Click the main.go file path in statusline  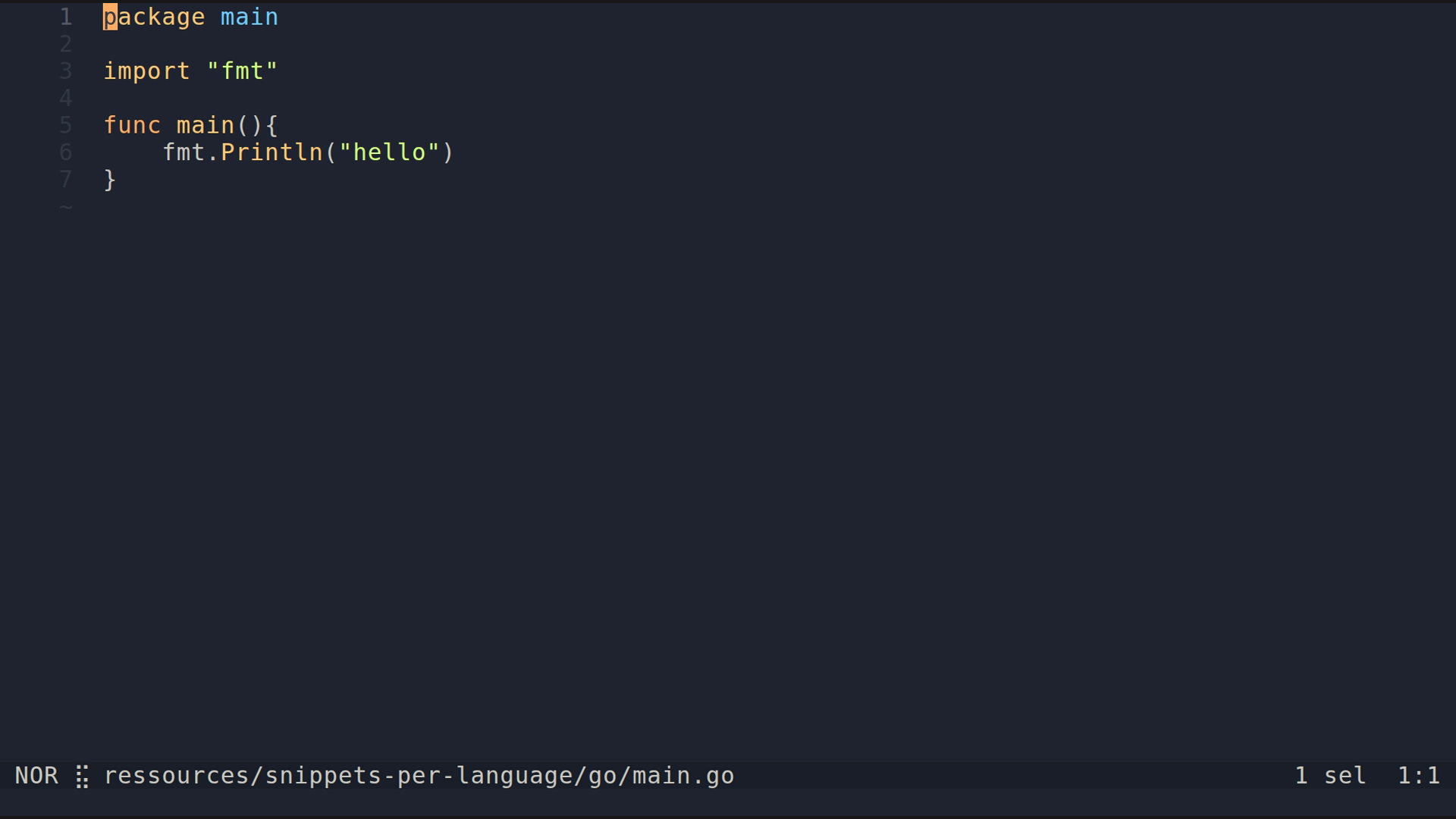pyautogui.click(x=419, y=776)
